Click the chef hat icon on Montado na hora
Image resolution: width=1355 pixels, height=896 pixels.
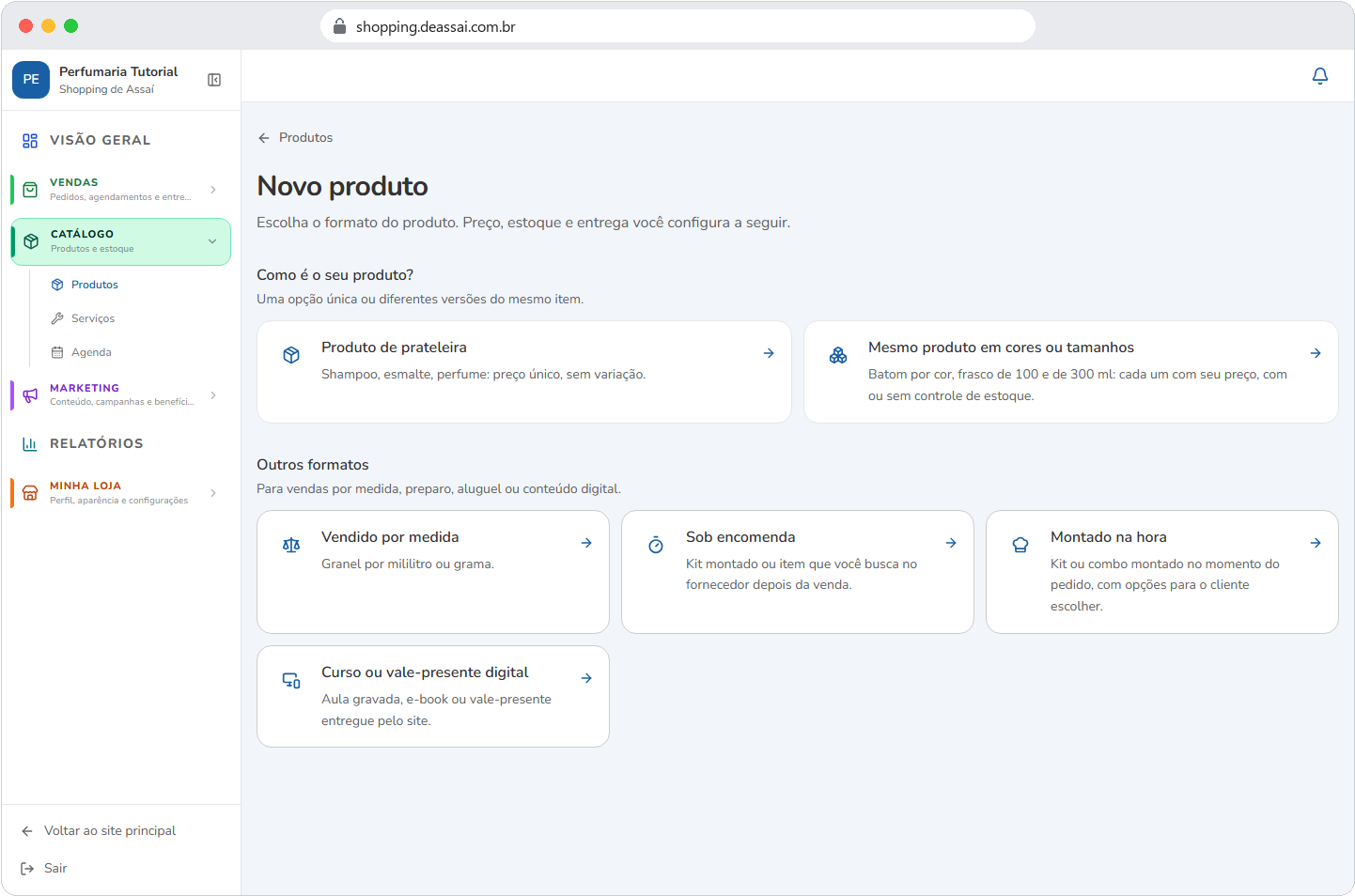click(1020, 545)
